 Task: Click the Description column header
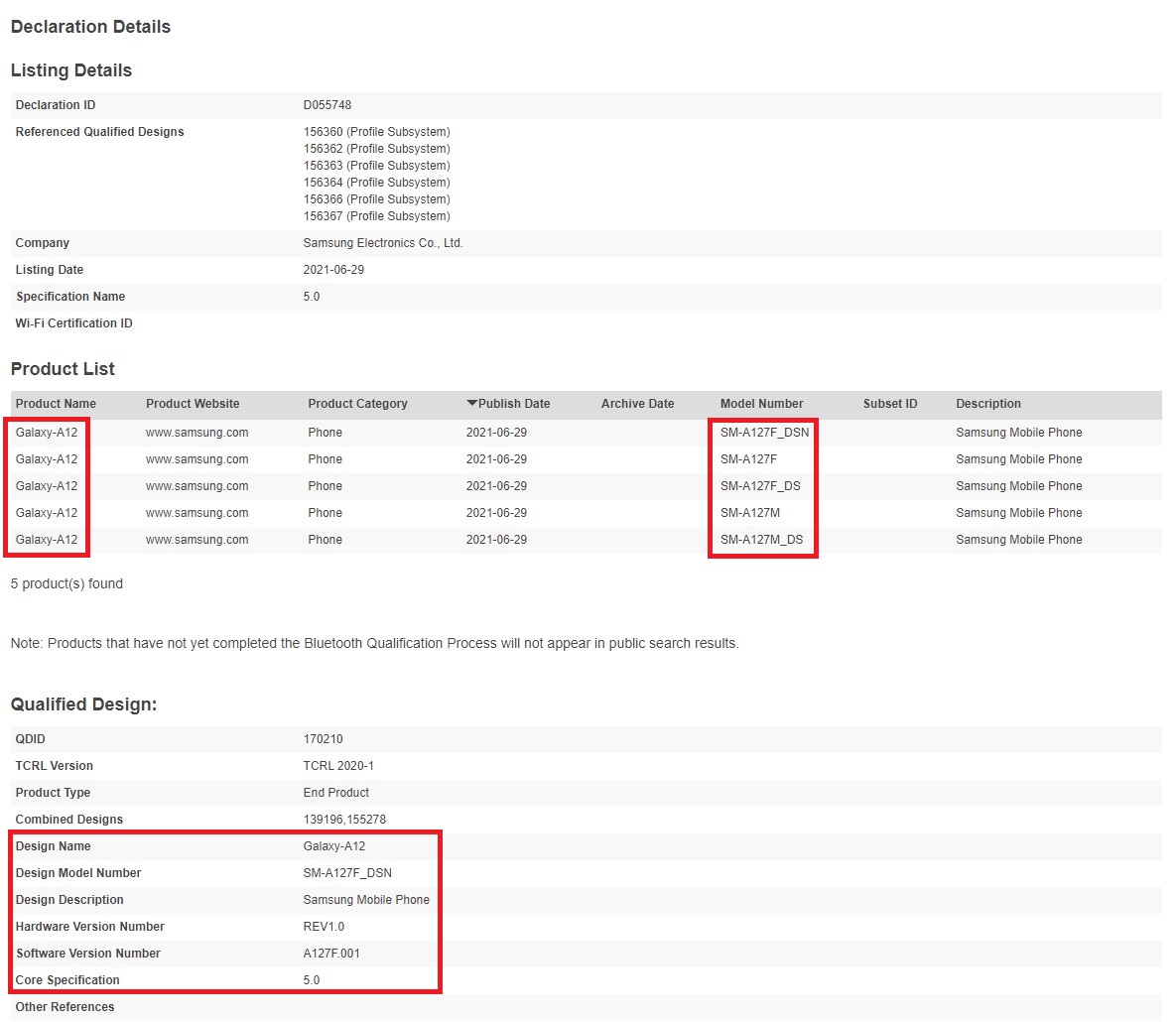pos(987,404)
